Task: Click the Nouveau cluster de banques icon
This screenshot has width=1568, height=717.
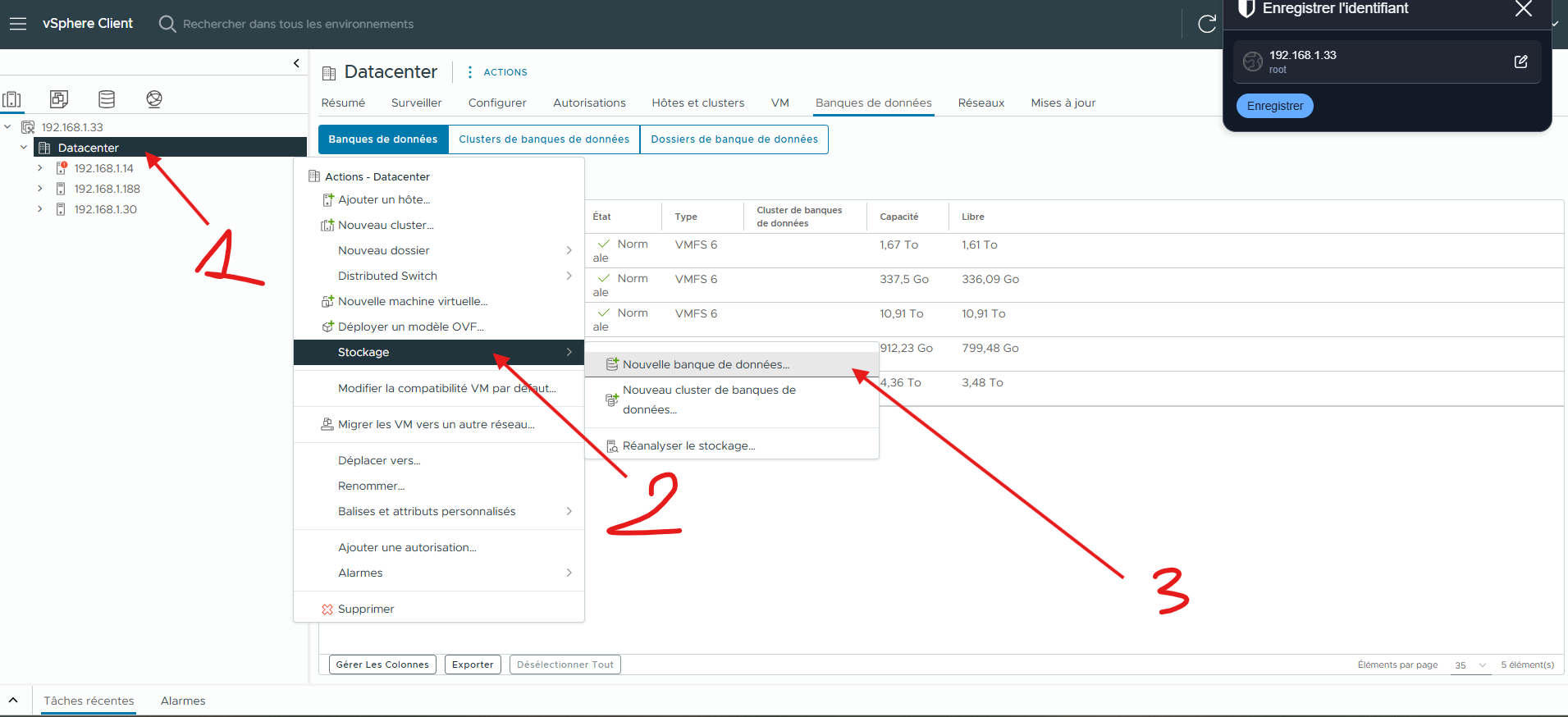Action: 612,400
